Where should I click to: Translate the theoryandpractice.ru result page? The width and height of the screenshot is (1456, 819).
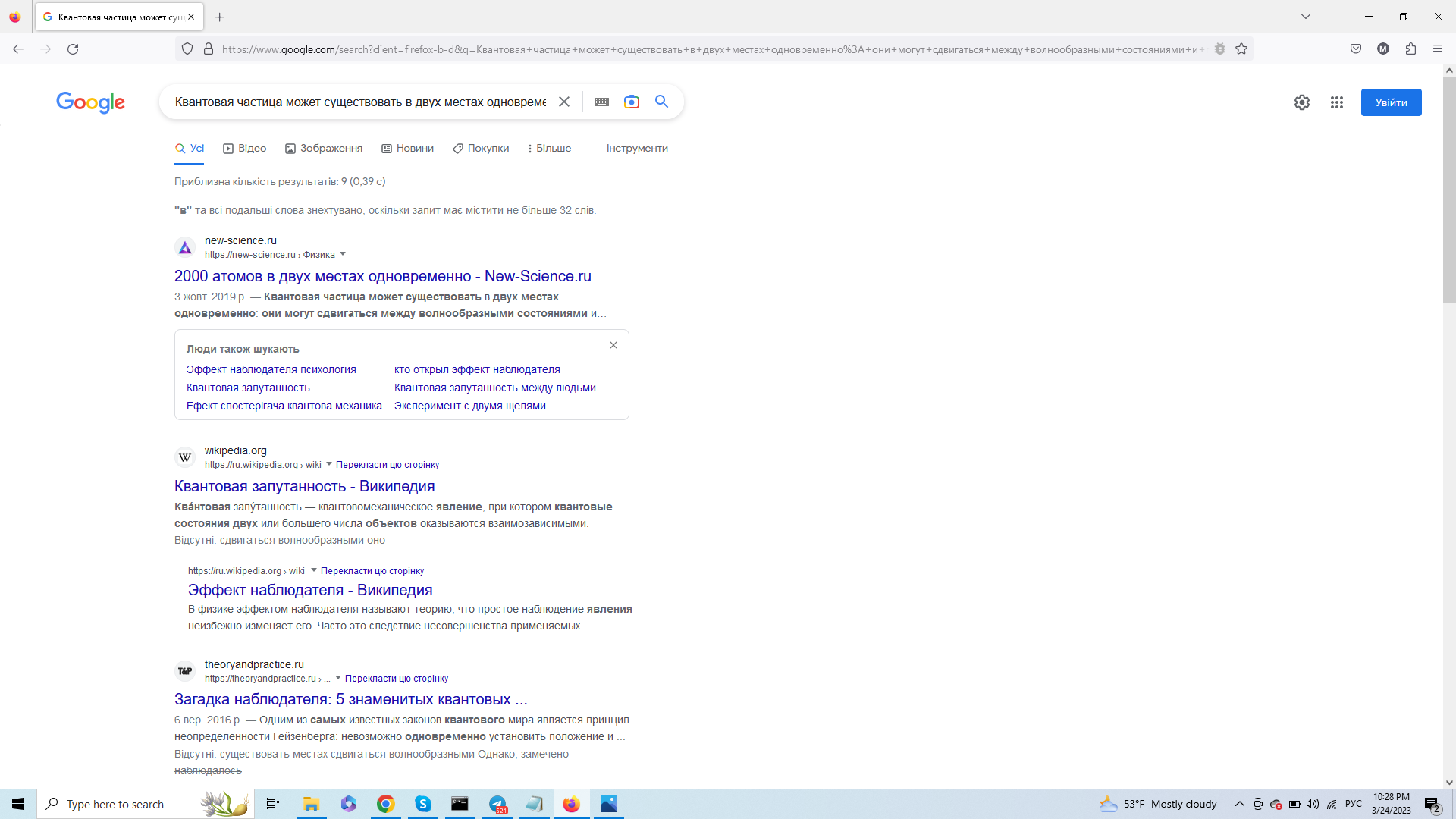(x=397, y=679)
